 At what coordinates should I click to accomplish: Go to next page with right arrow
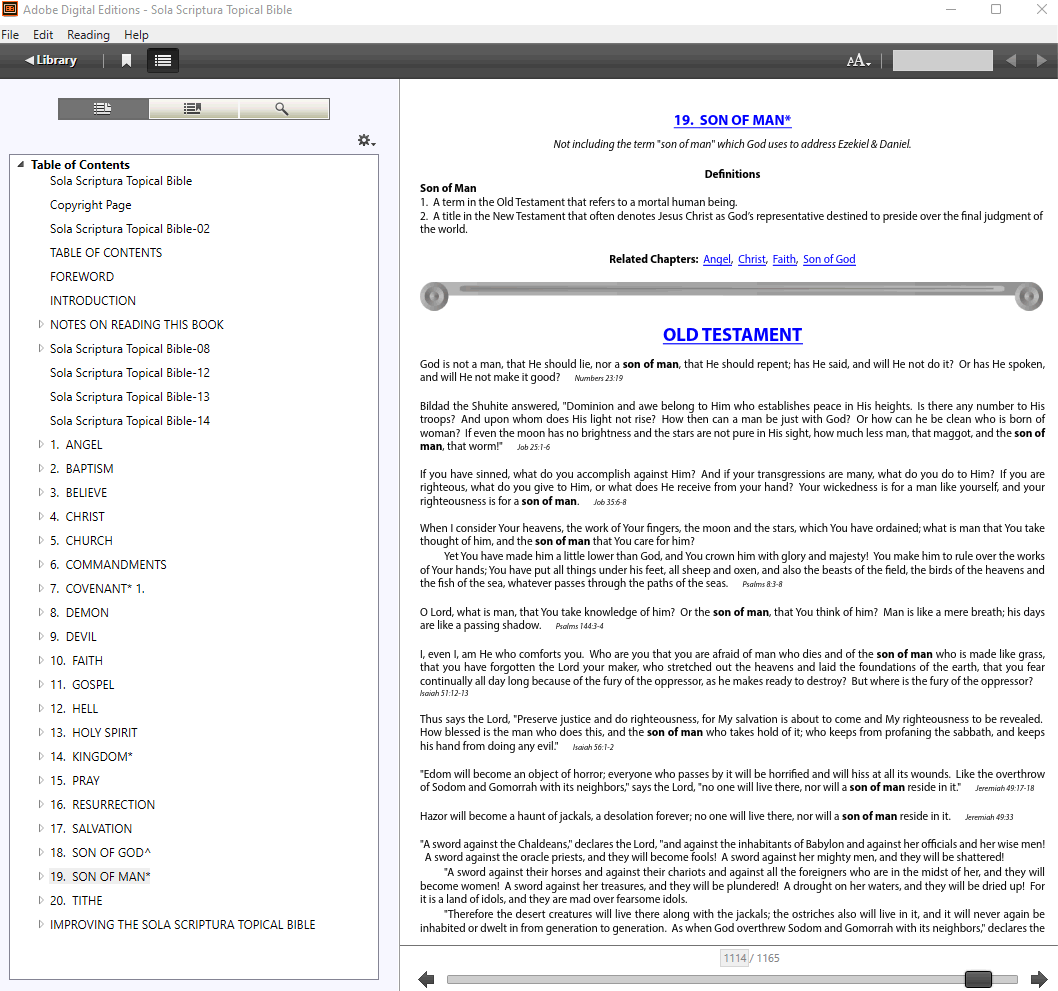click(x=1039, y=979)
